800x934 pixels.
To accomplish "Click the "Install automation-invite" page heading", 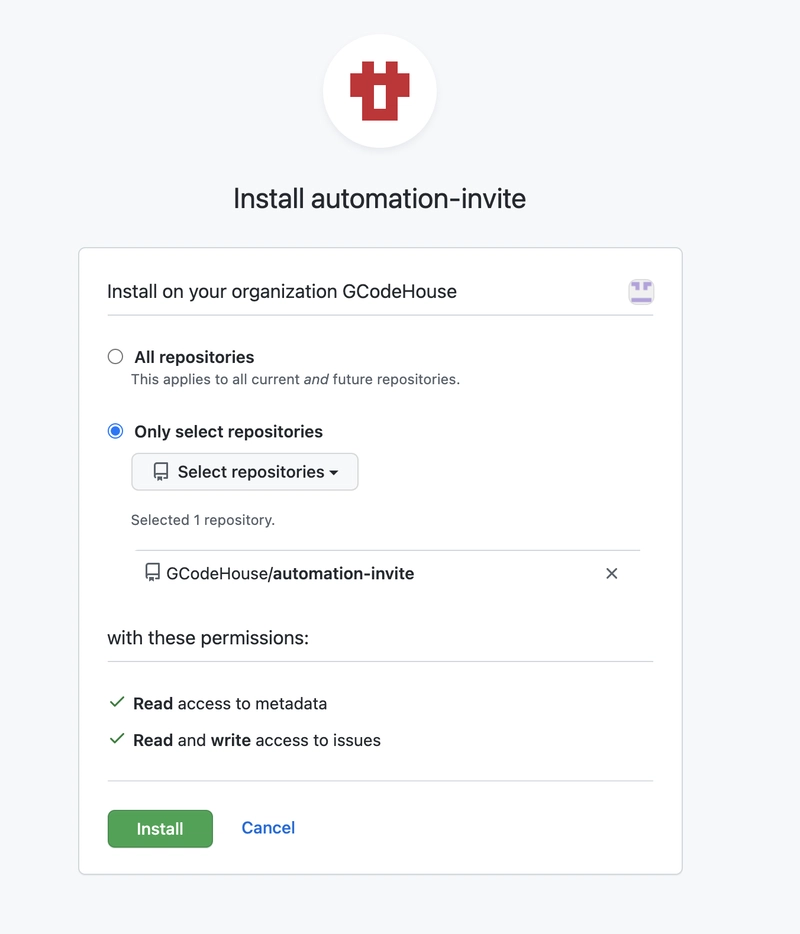I will point(379,198).
